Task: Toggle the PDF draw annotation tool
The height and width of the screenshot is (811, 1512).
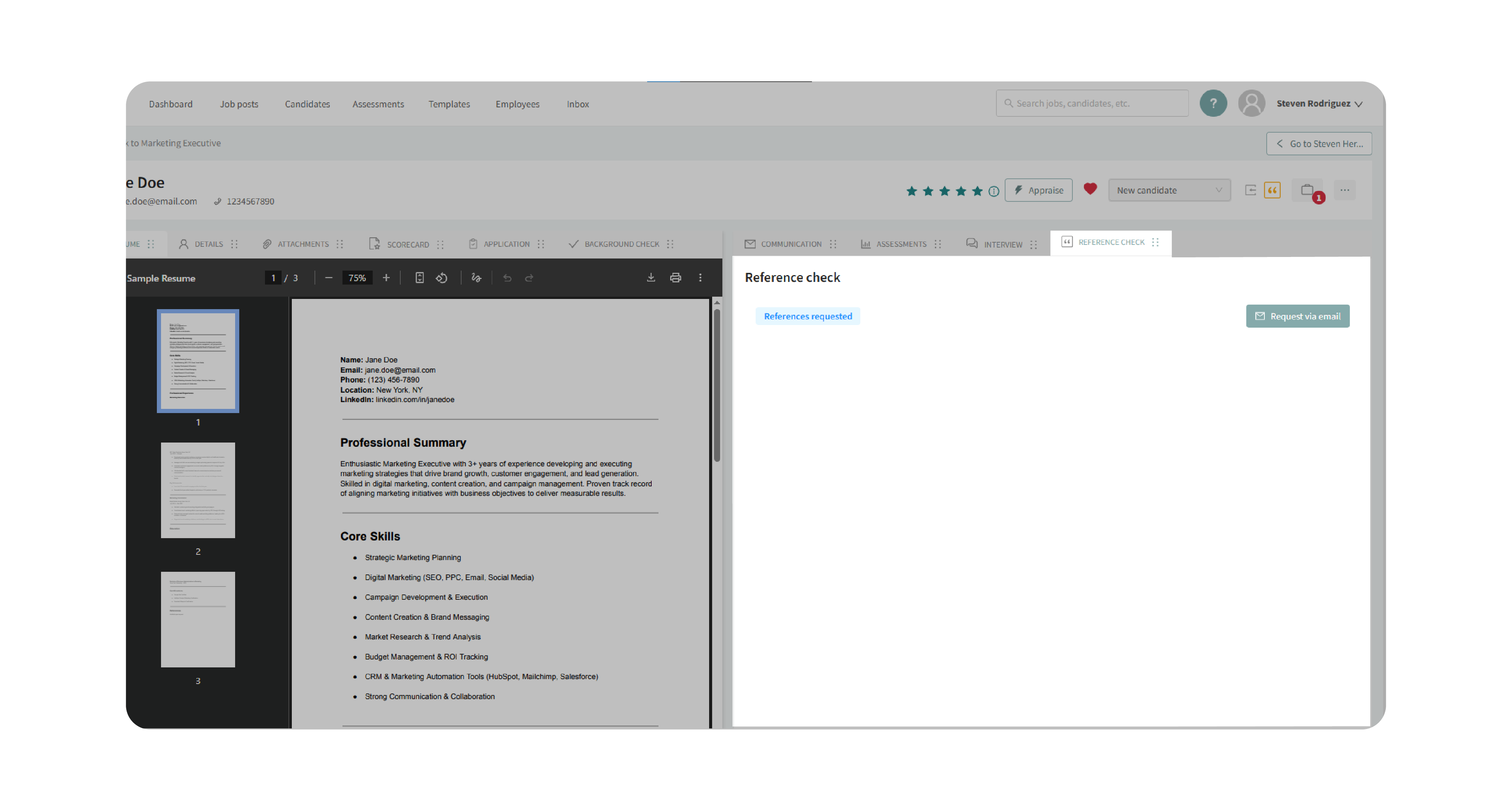Action: (477, 277)
